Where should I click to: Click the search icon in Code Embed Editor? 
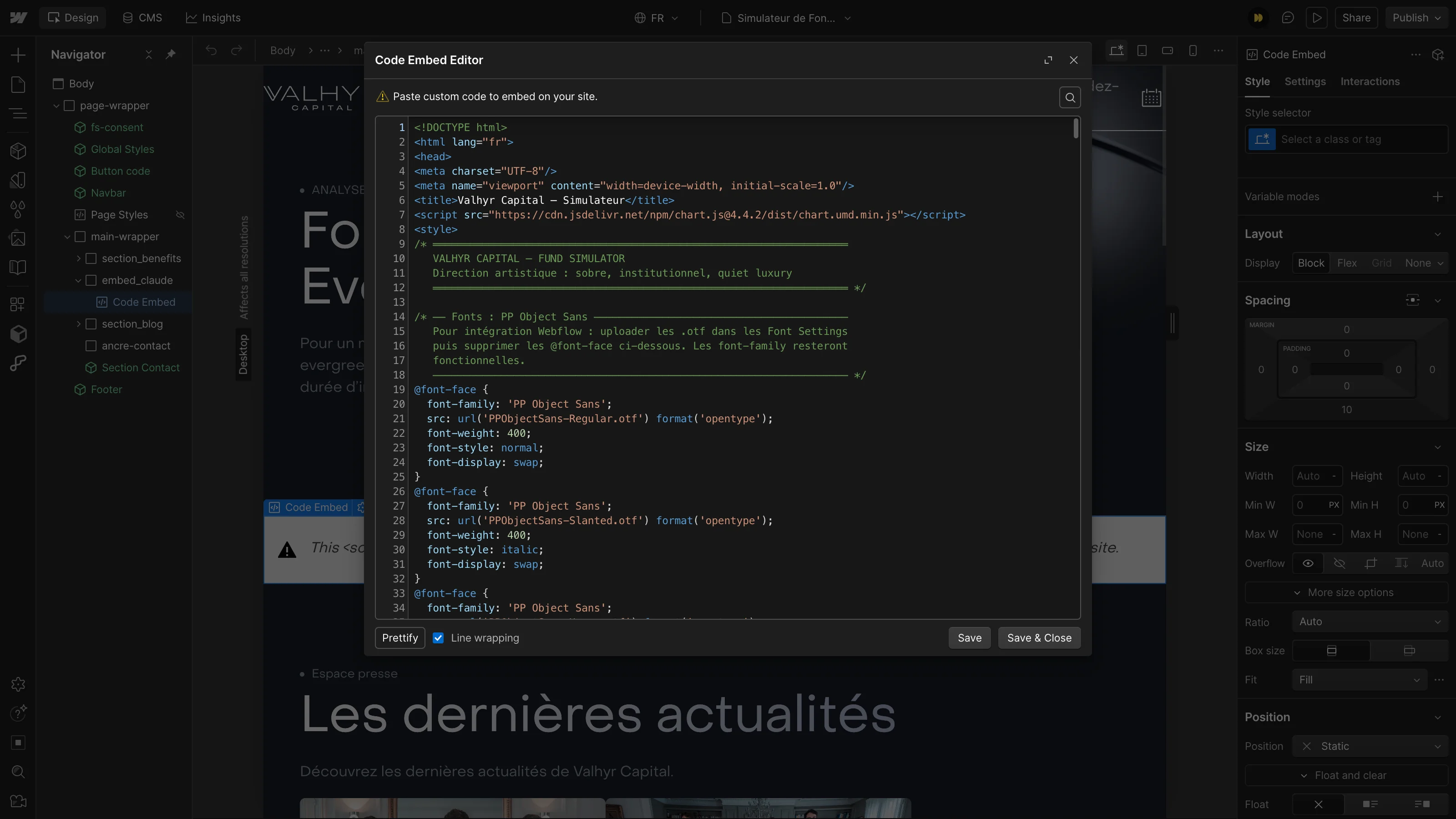tap(1069, 97)
